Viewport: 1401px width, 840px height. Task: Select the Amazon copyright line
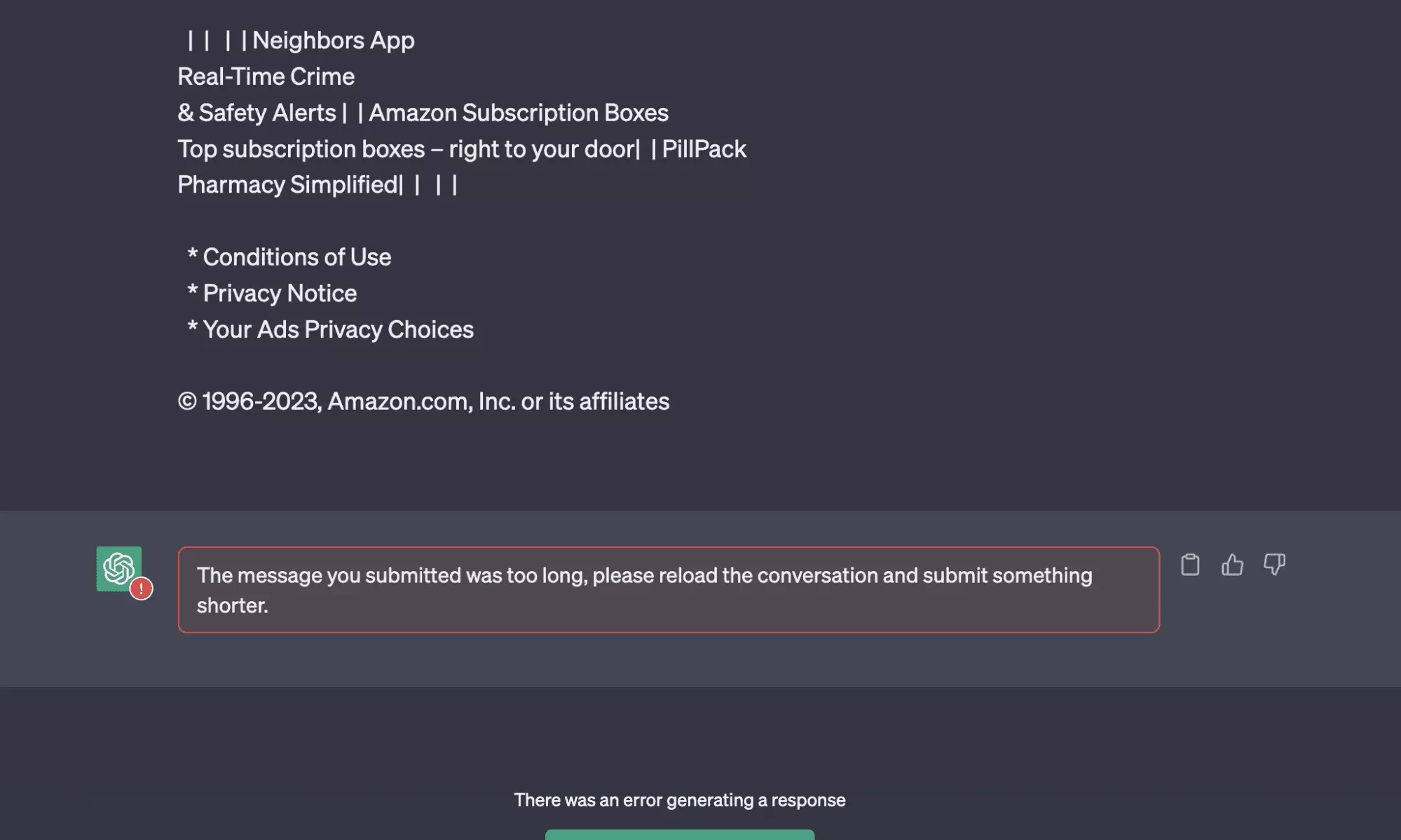[x=423, y=401]
